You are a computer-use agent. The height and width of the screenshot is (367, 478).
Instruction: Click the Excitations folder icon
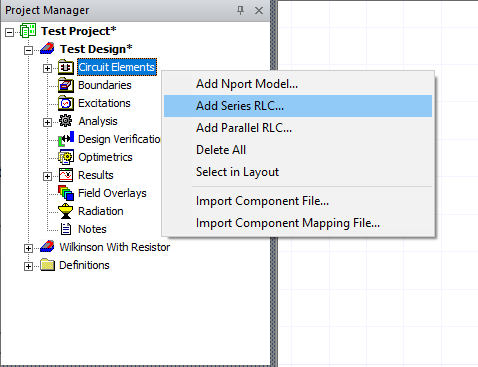tap(66, 103)
